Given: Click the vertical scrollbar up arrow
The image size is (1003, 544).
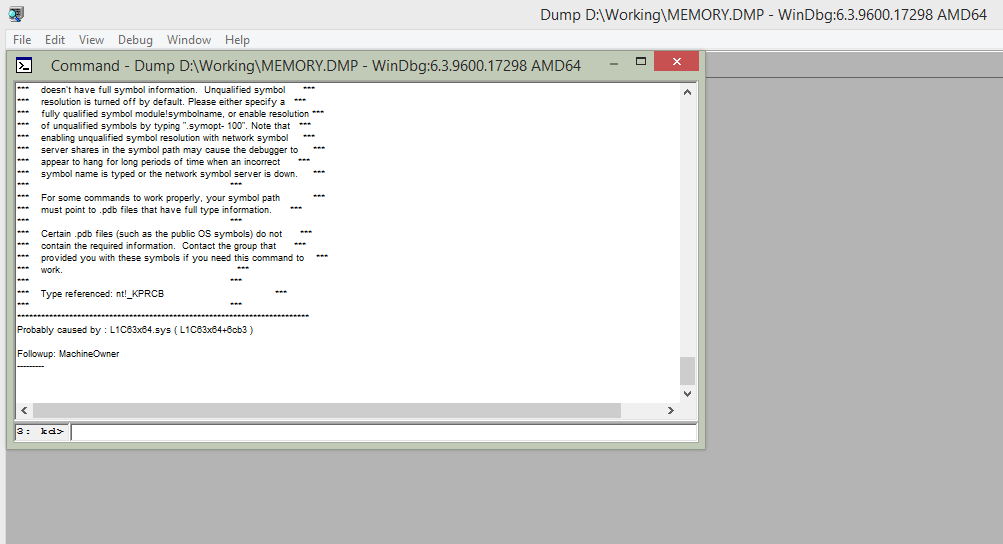Looking at the screenshot, I should (688, 92).
